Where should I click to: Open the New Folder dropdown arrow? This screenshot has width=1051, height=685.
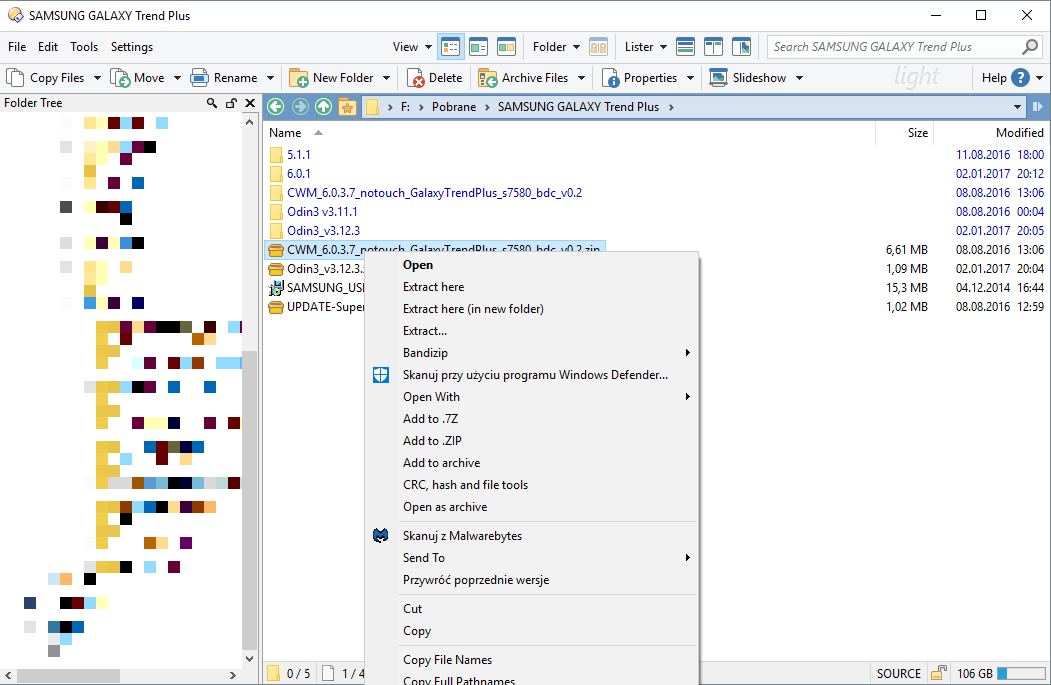pyautogui.click(x=386, y=78)
